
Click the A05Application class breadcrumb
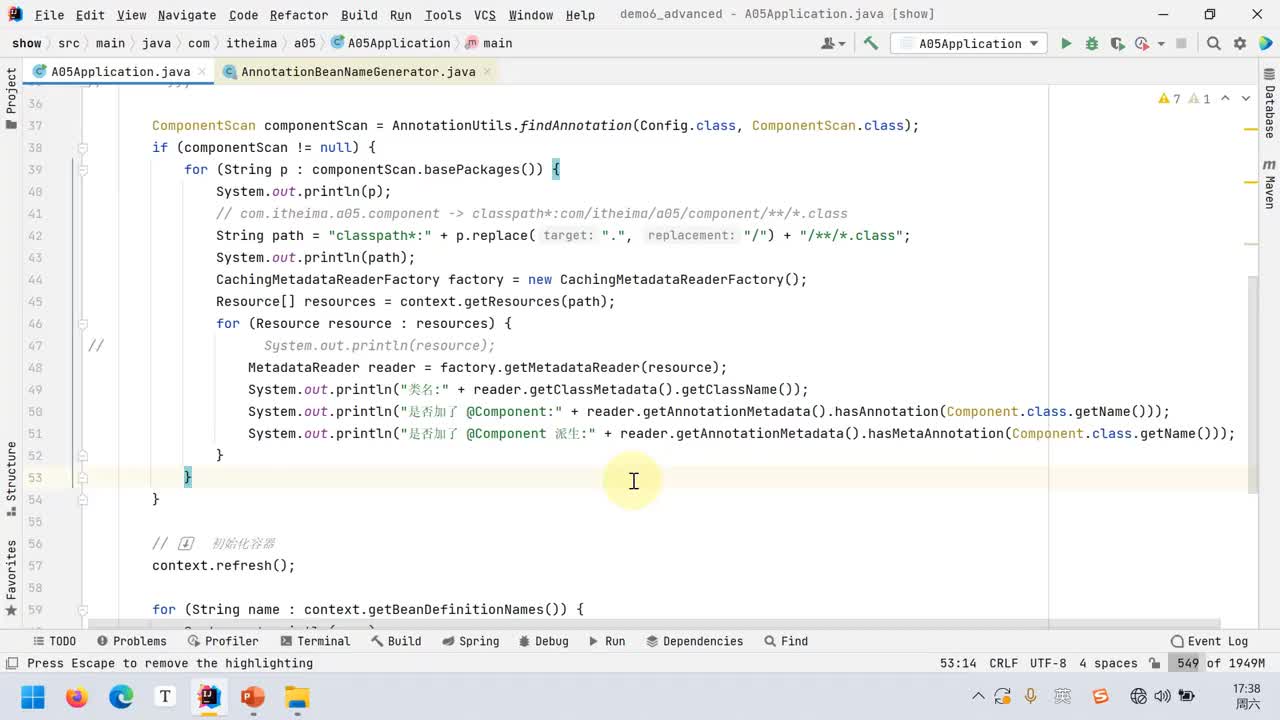[x=391, y=43]
